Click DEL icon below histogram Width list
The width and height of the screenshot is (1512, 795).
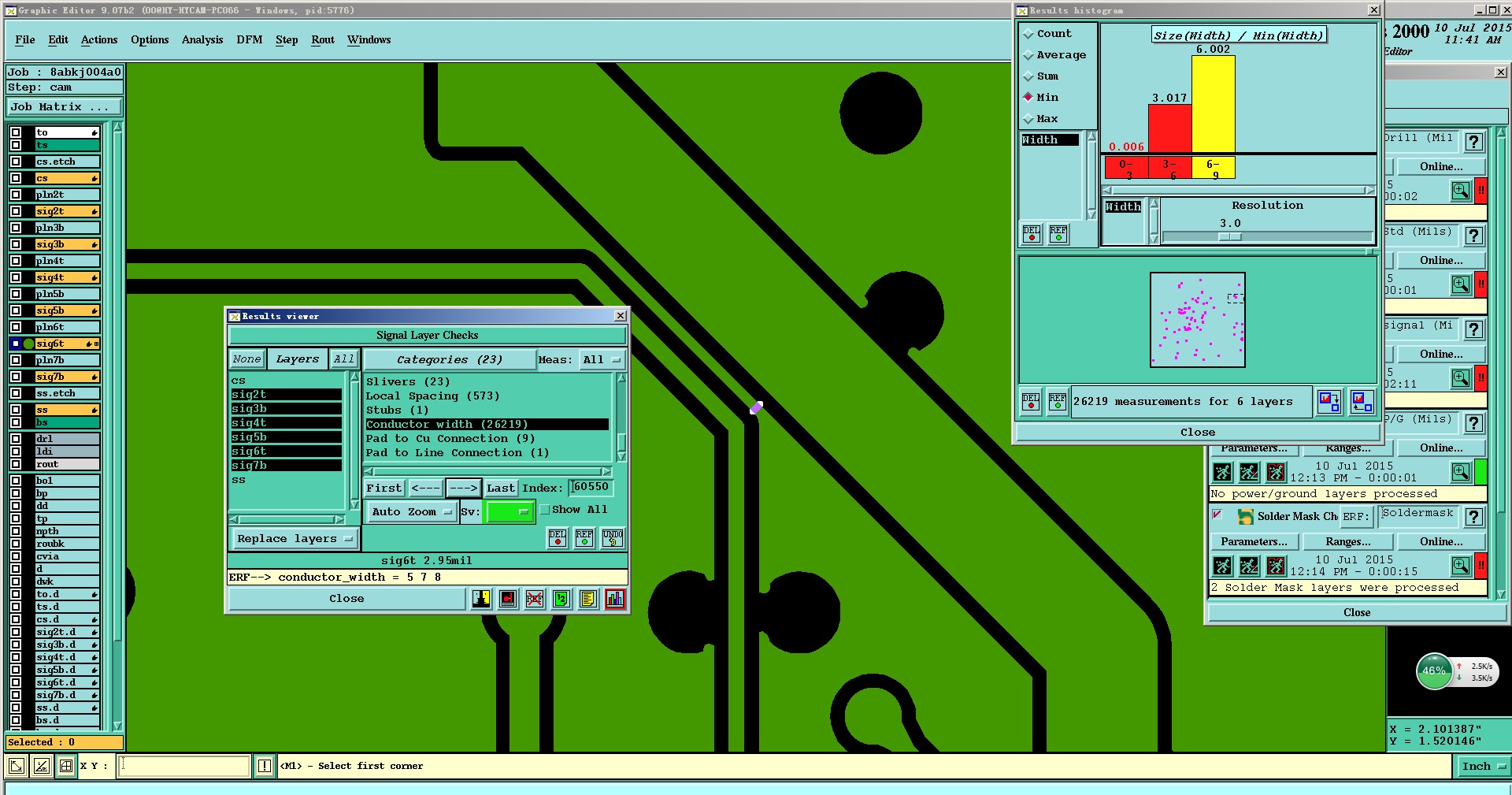1032,234
